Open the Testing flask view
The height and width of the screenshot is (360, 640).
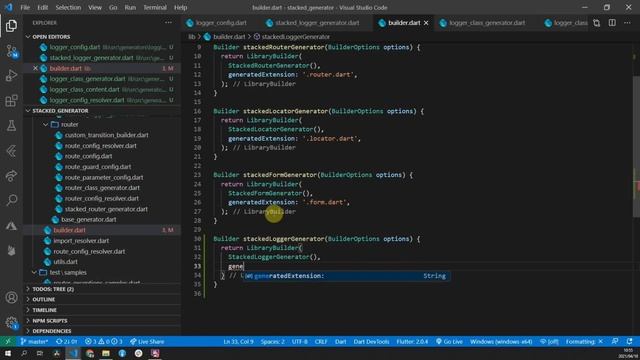click(11, 126)
